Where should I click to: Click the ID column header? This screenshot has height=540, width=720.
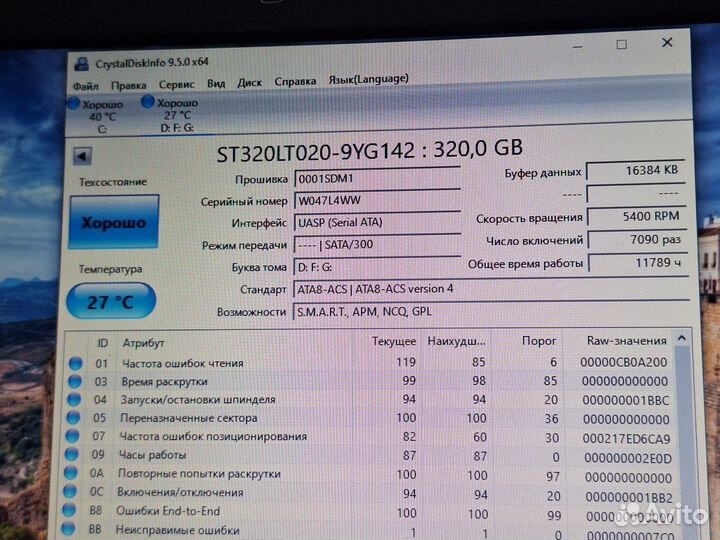point(102,343)
